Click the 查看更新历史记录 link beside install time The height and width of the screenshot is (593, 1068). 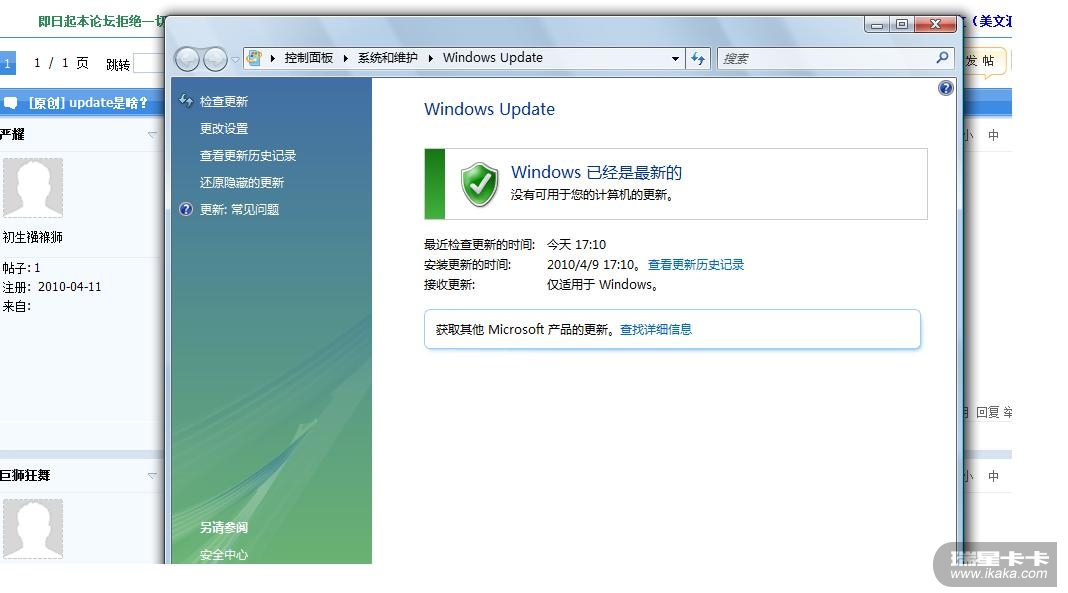pyautogui.click(x=695, y=265)
